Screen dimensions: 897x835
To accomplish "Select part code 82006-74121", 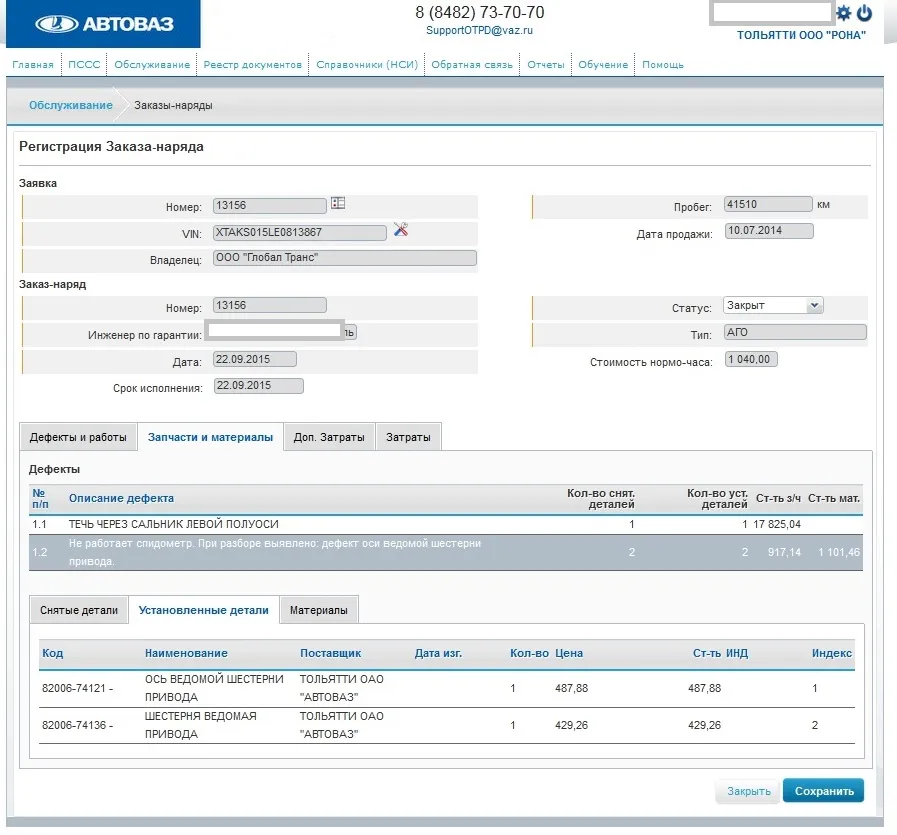I will pos(77,689).
